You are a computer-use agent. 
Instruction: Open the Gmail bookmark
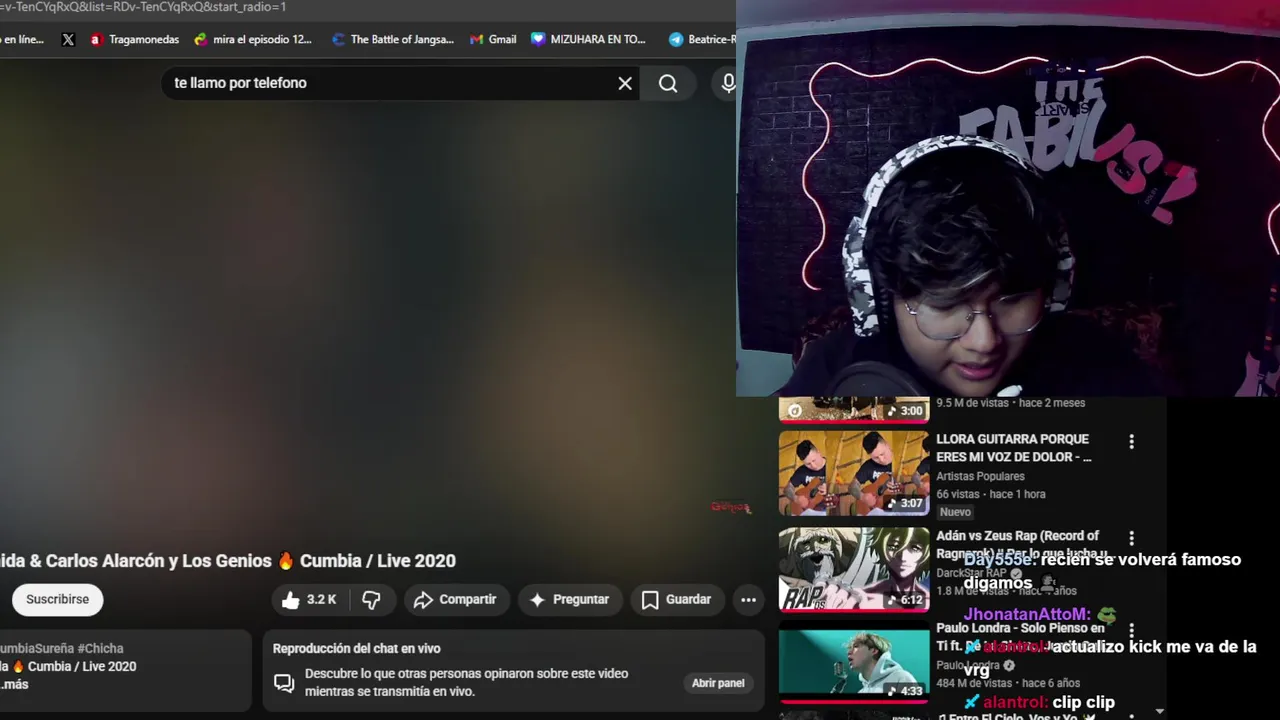[493, 40]
